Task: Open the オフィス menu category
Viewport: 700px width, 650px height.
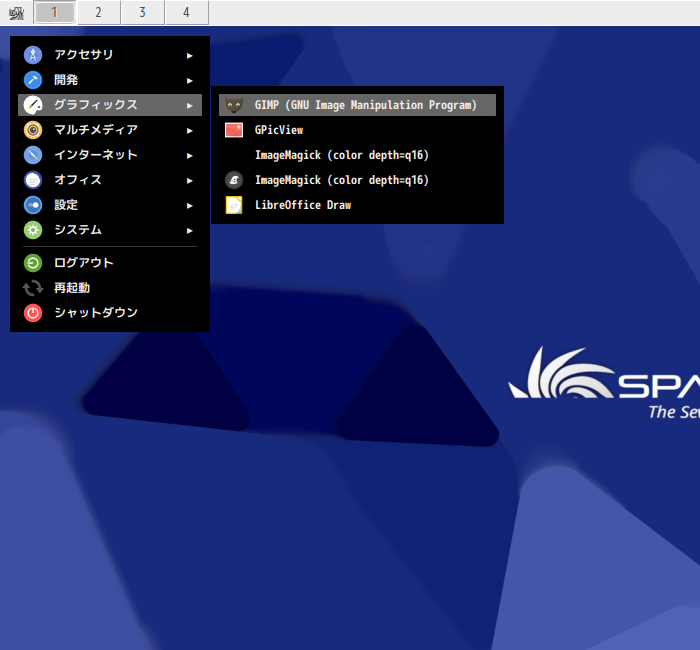Action: [110, 180]
